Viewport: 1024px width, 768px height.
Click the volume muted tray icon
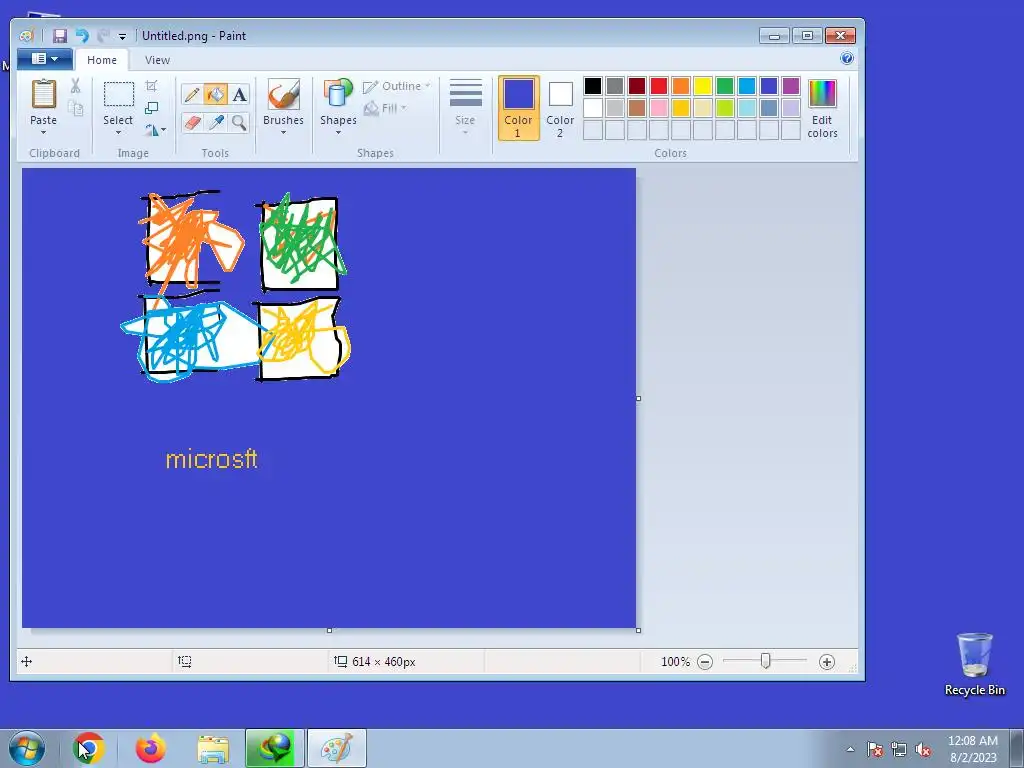923,749
